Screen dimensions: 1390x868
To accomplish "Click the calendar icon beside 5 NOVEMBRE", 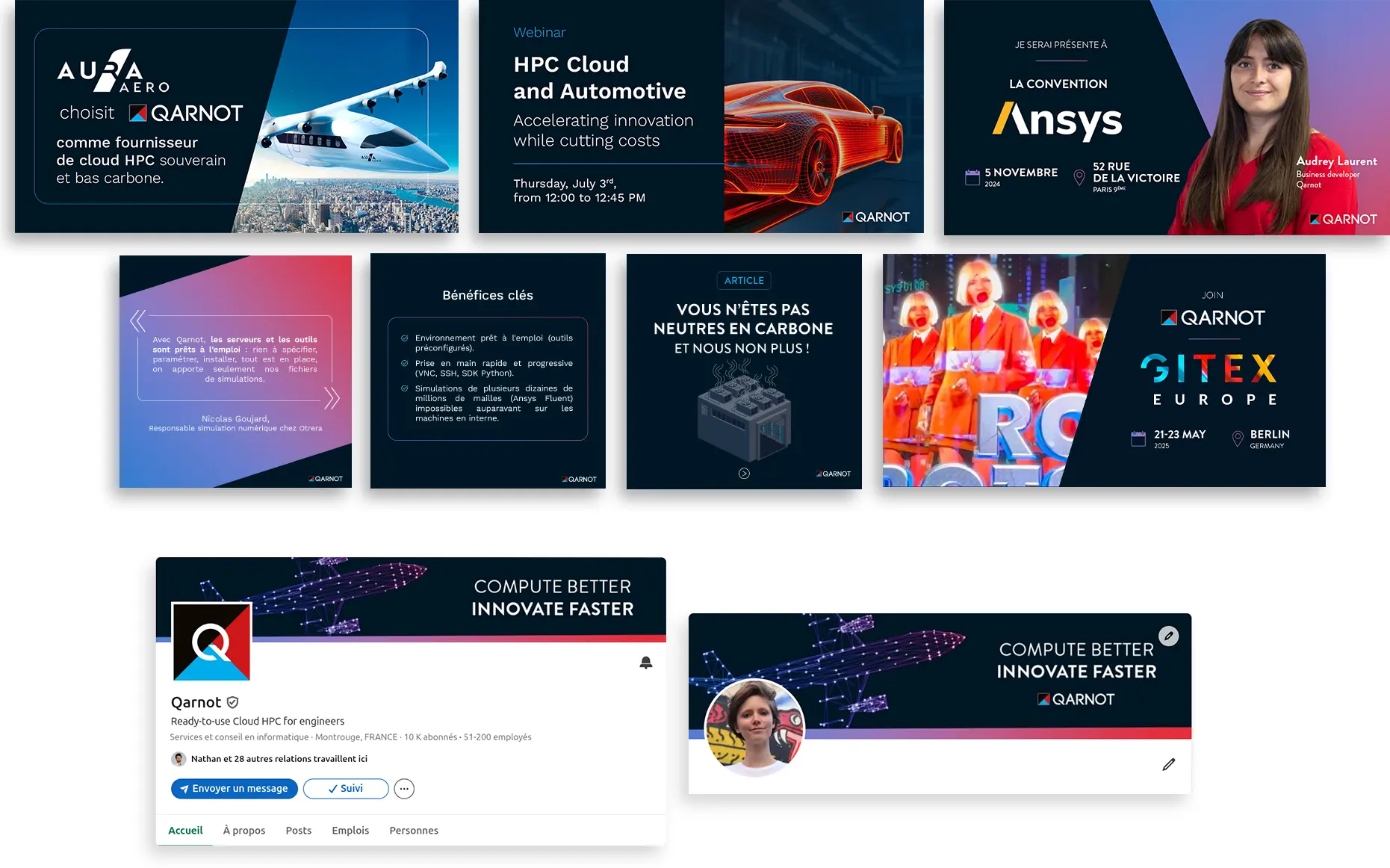I will coord(972,177).
